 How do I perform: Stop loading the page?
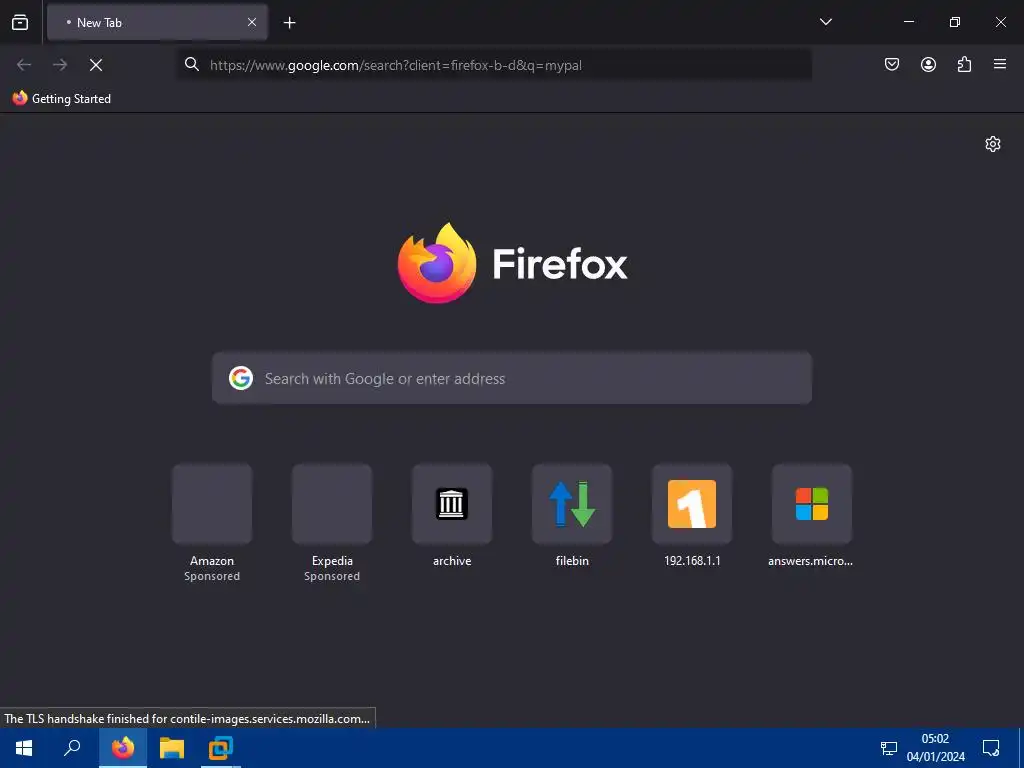(96, 65)
